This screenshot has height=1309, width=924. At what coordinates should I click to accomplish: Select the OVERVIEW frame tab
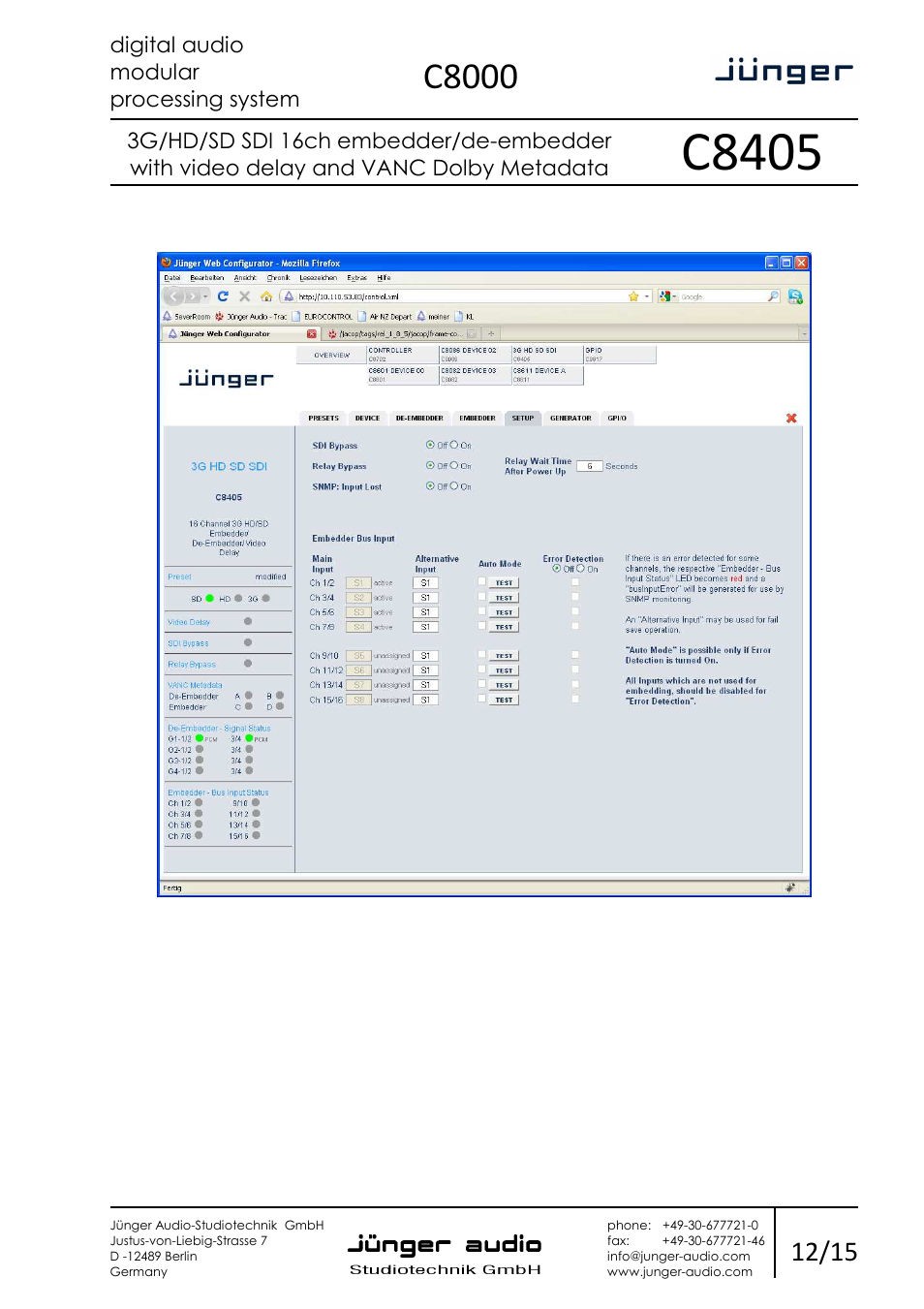coord(332,355)
